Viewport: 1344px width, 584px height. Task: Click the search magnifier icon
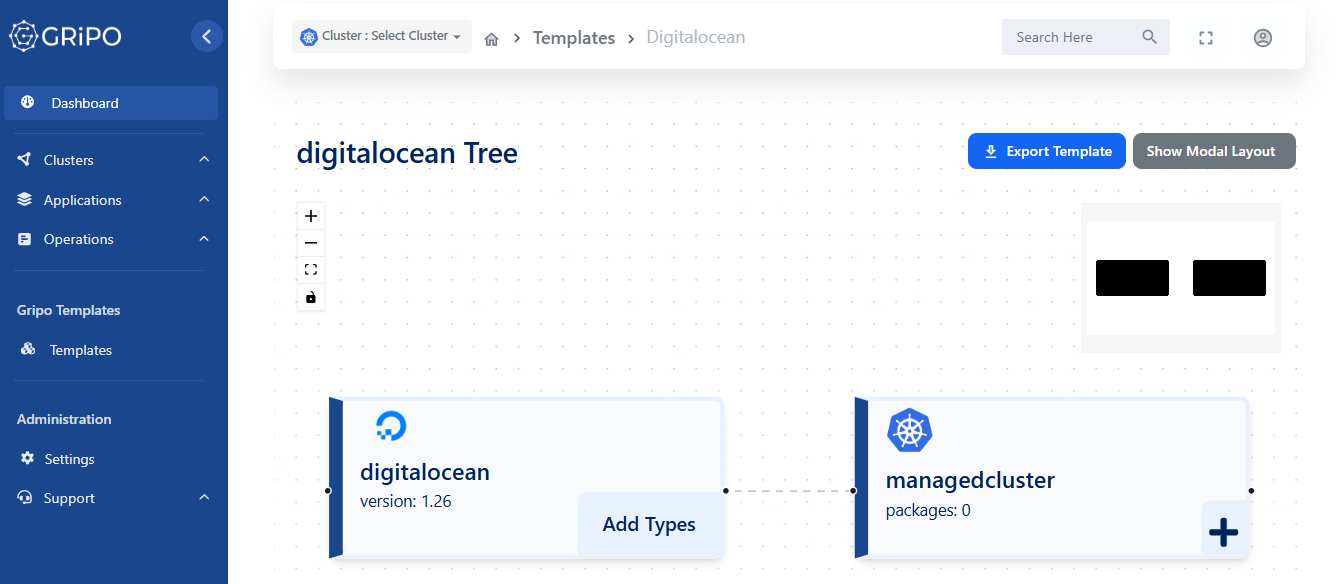1150,37
